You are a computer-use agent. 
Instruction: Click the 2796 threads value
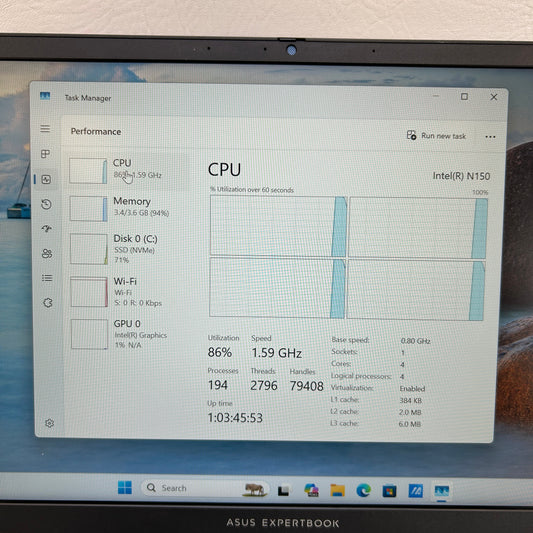[264, 385]
